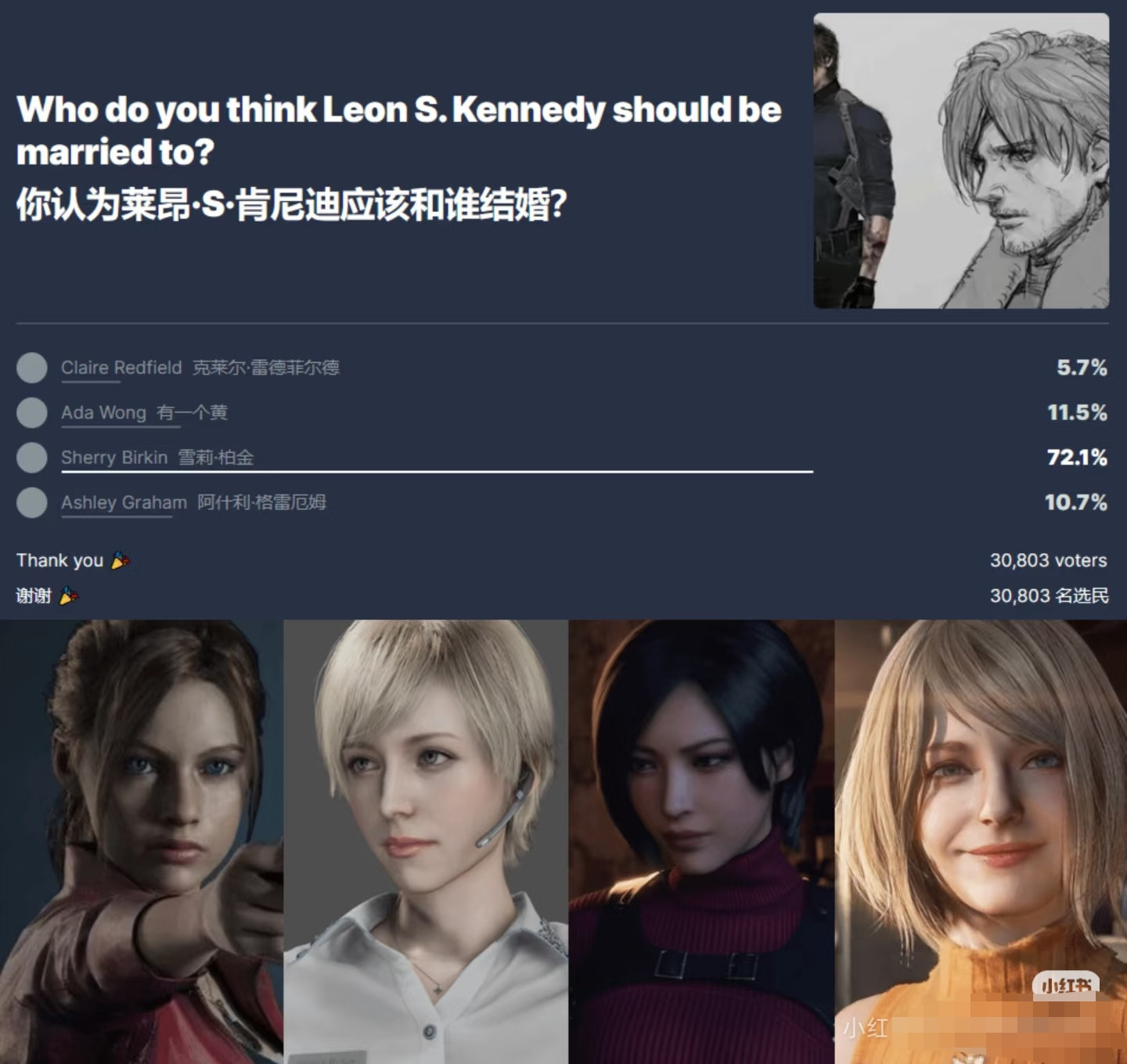Select the Claire Redfield radio button
The width and height of the screenshot is (1127, 1064).
[32, 368]
